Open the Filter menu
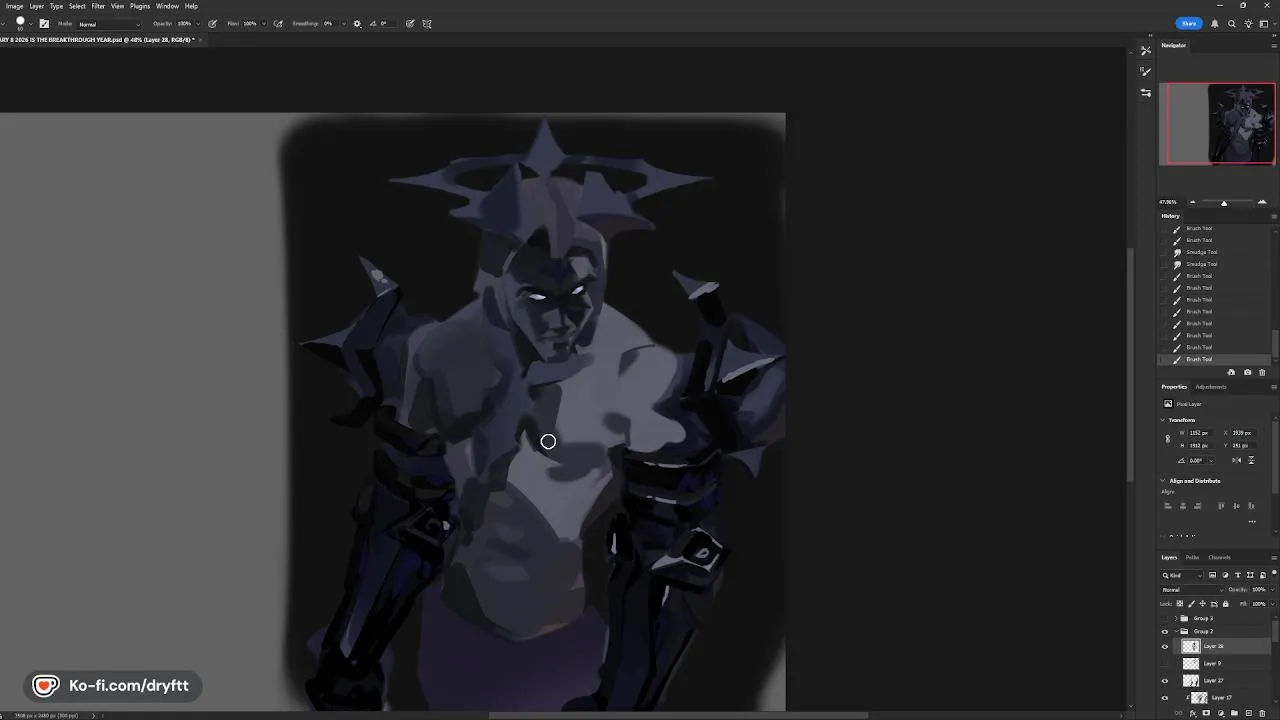The image size is (1280, 720). coord(98,6)
